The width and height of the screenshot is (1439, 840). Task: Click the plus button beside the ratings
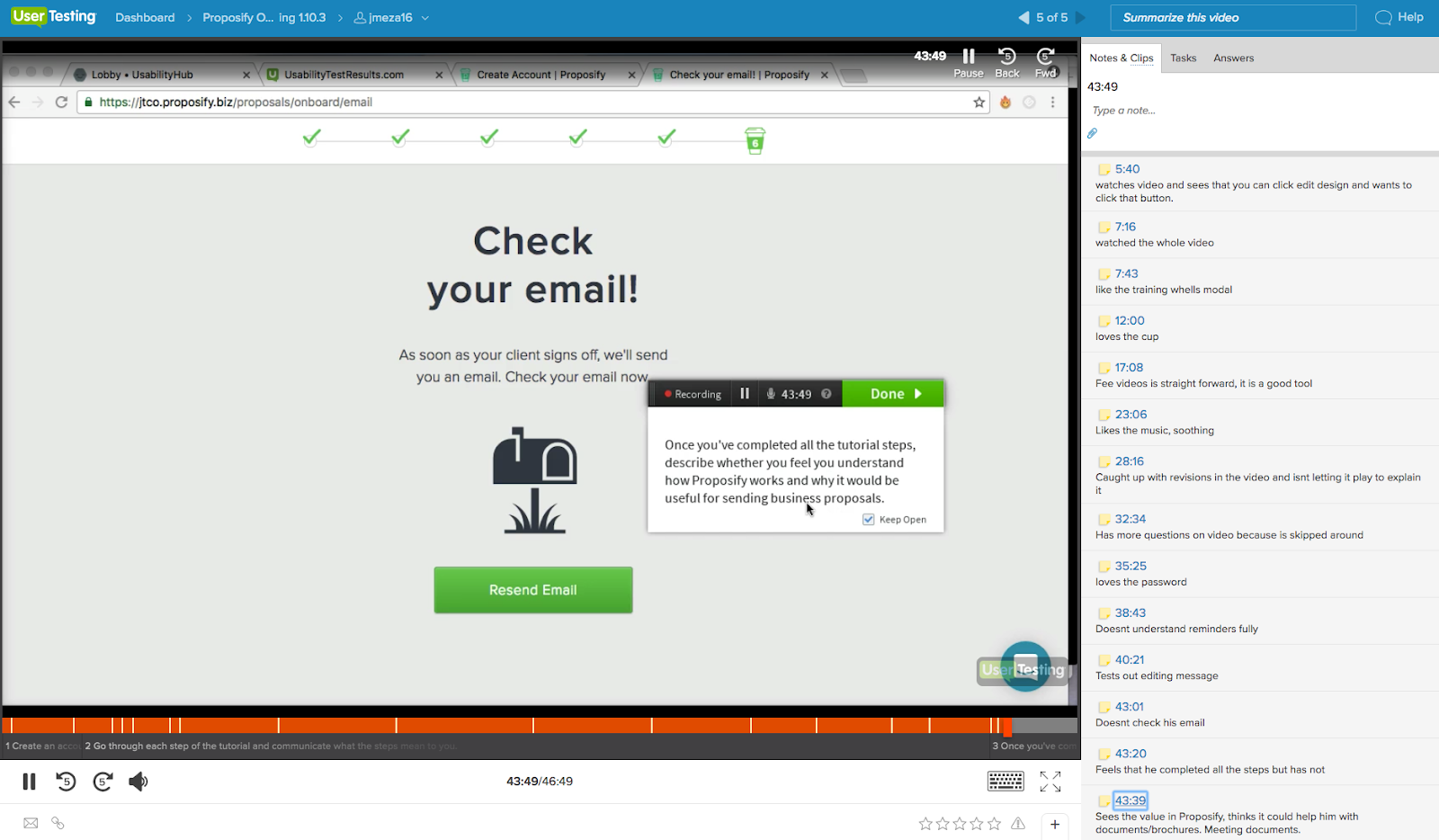1055,824
